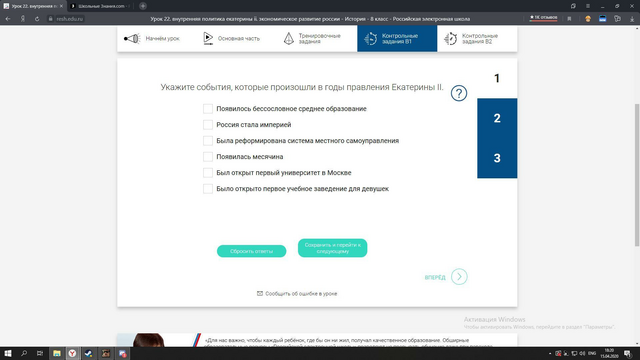Go to question number 2
This screenshot has width=640, height=360.
click(x=497, y=118)
